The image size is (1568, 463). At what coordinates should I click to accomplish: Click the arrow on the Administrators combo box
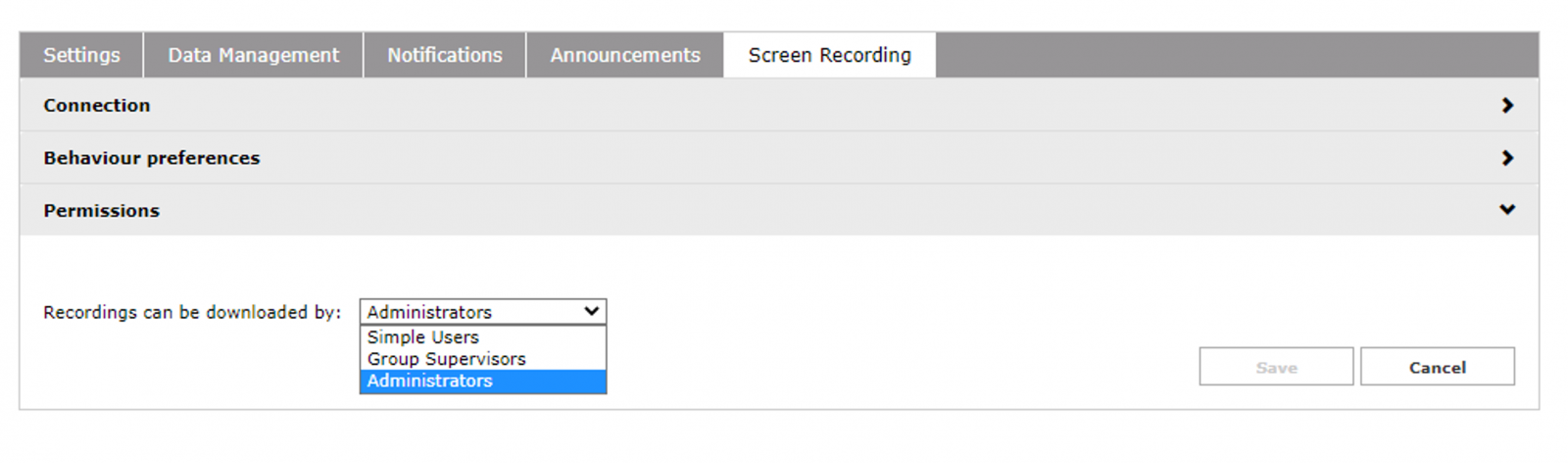(x=591, y=311)
